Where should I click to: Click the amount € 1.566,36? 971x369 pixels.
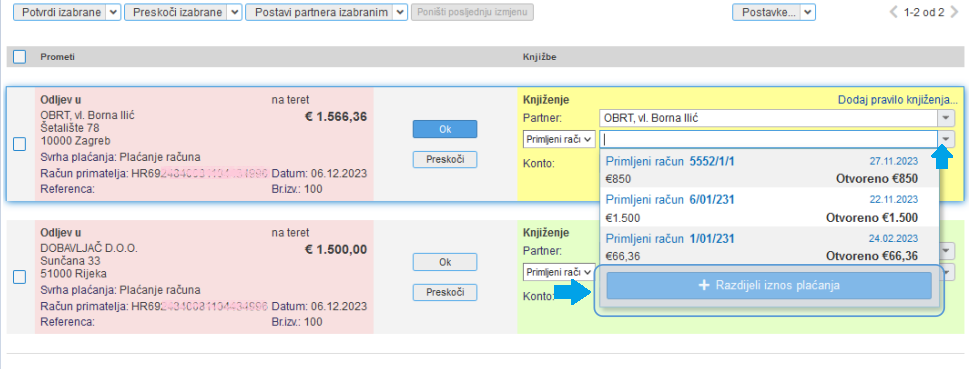click(x=336, y=116)
